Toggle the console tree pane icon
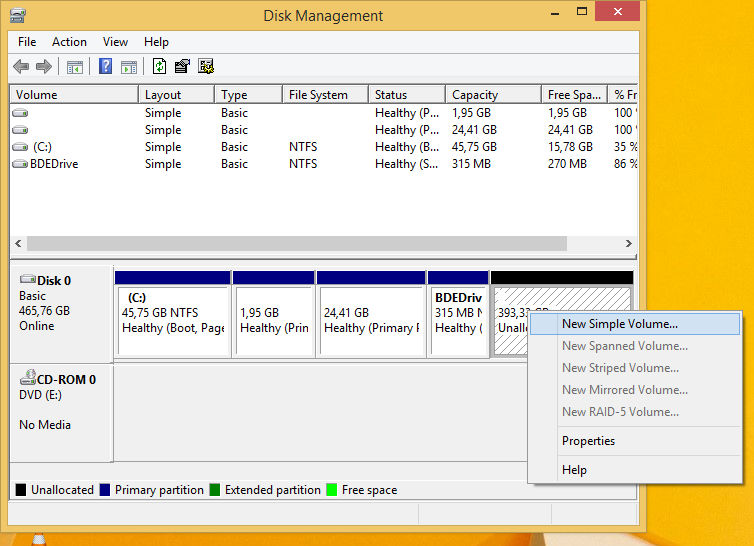Image resolution: width=754 pixels, height=546 pixels. [x=75, y=67]
